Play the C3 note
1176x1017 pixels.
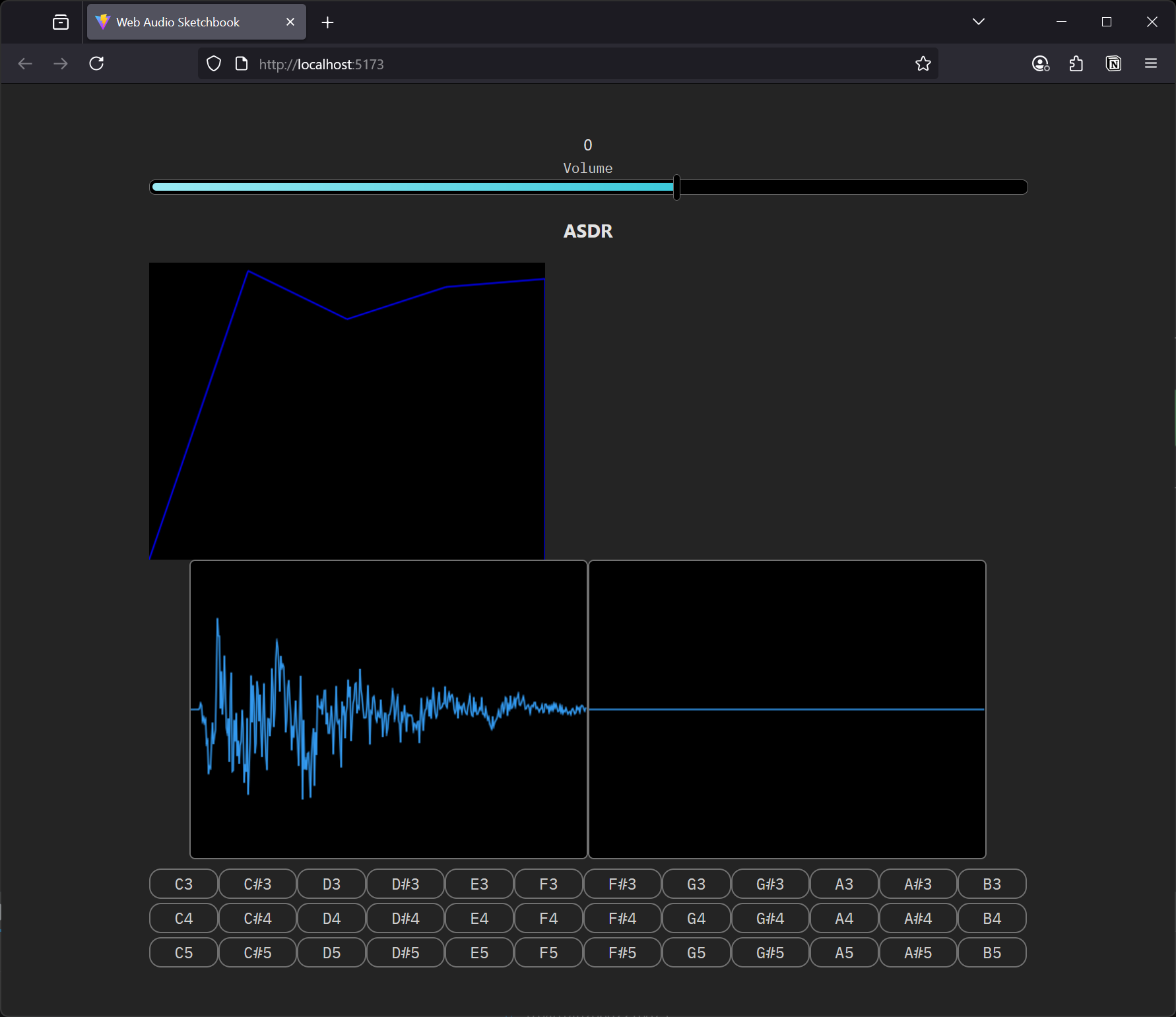click(183, 884)
